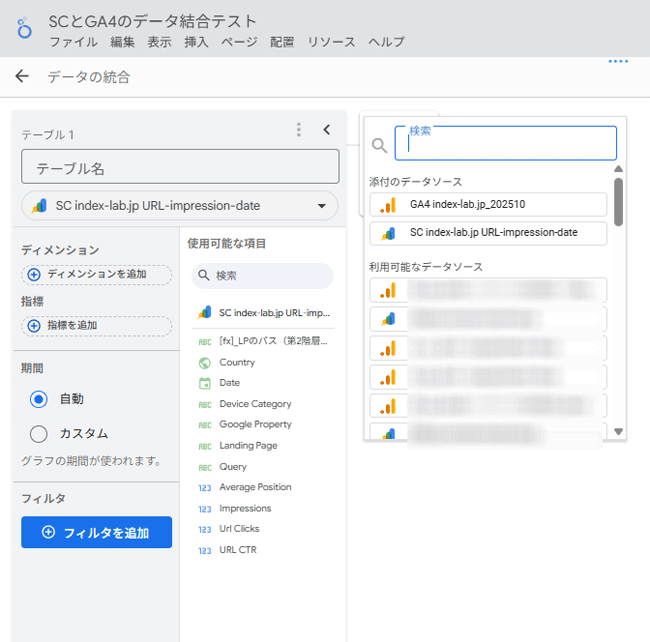Open the 編集 menu
The height and width of the screenshot is (642, 650).
tap(122, 42)
